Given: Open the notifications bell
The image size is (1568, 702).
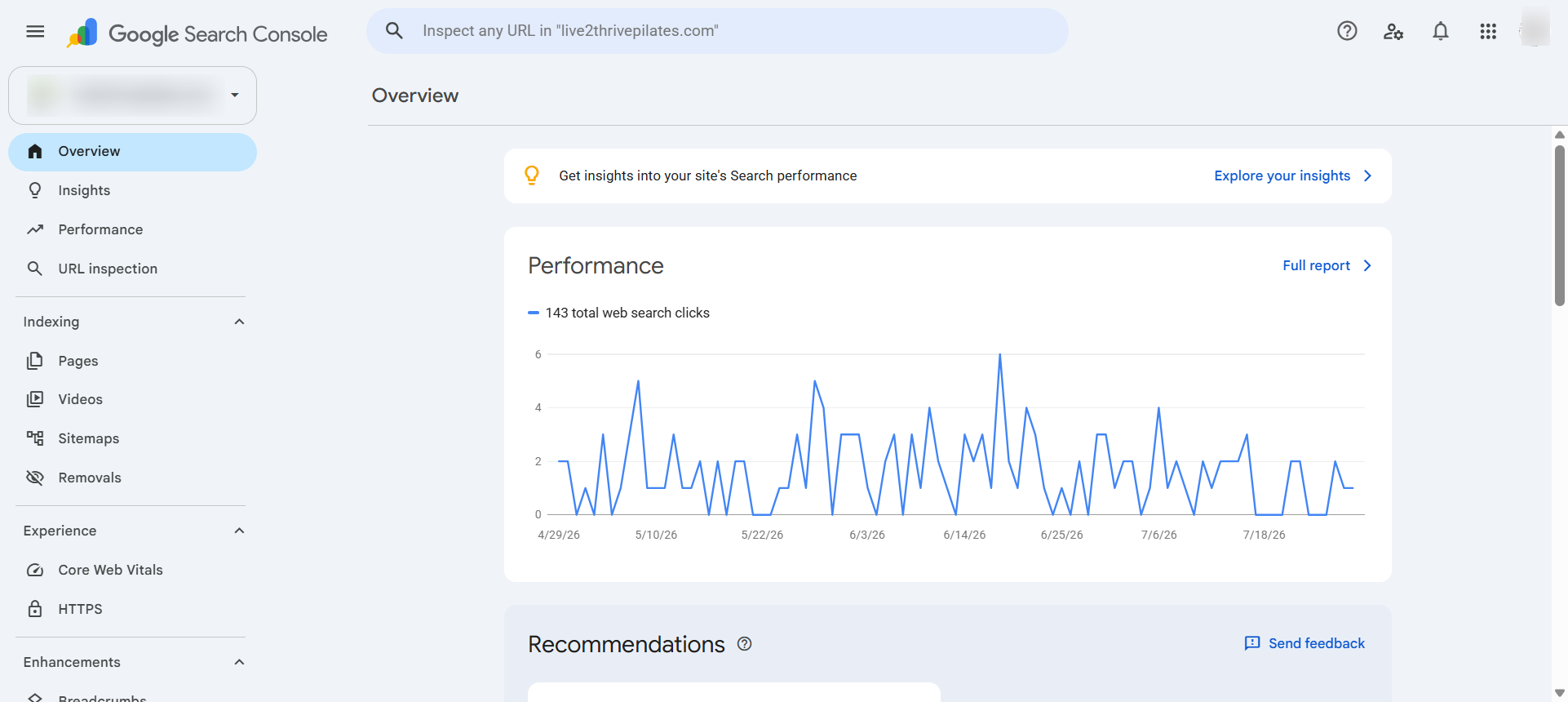Looking at the screenshot, I should [1441, 31].
